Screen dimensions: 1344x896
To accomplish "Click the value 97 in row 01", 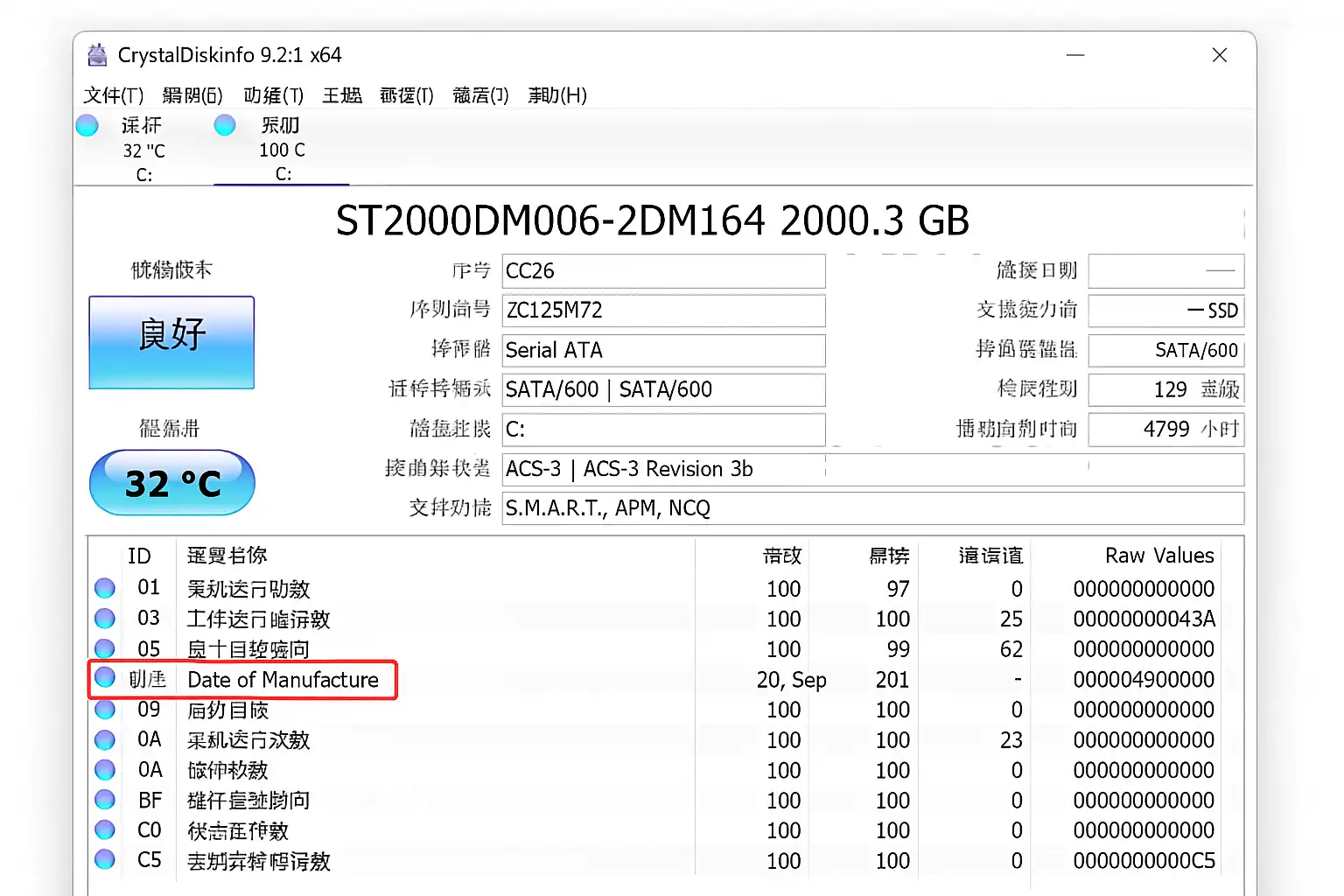I will 899,589.
